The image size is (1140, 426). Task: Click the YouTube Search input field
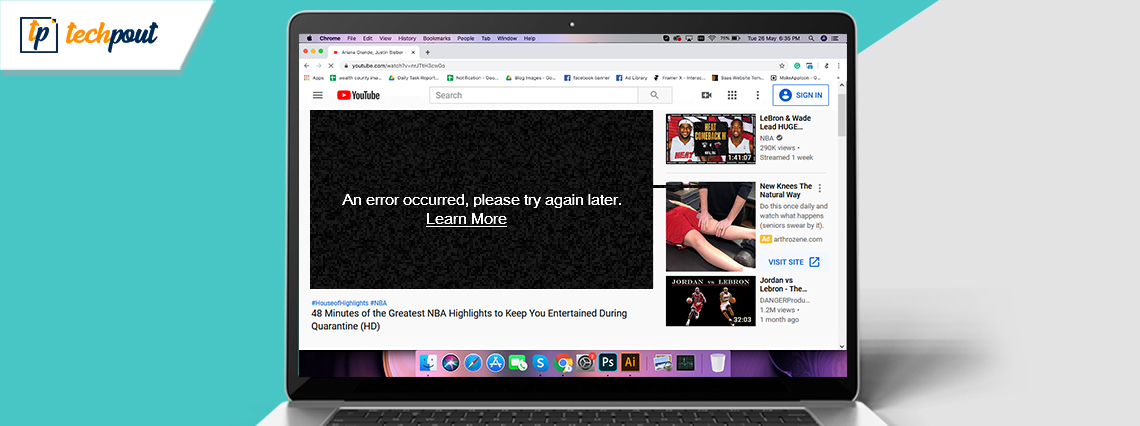point(534,95)
